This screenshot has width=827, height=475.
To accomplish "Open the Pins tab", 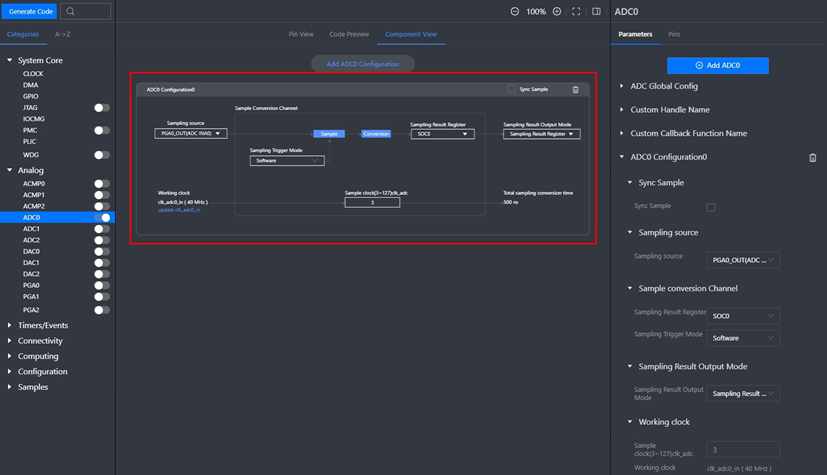I will point(674,34).
